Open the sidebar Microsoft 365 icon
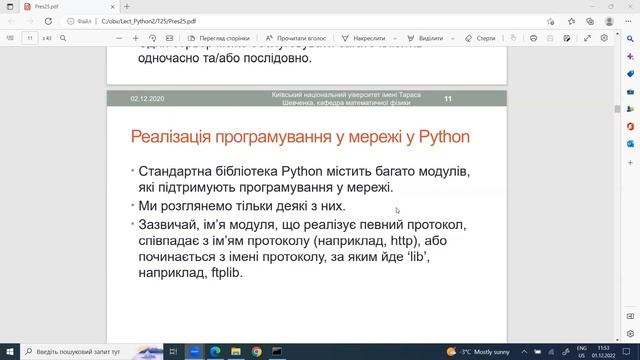 click(630, 127)
